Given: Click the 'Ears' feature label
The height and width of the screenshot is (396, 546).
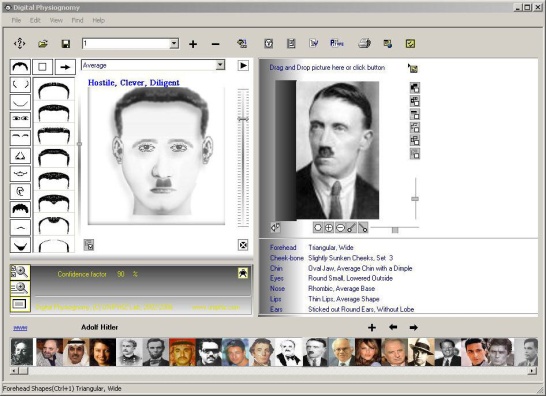Looking at the screenshot, I should pos(276,309).
